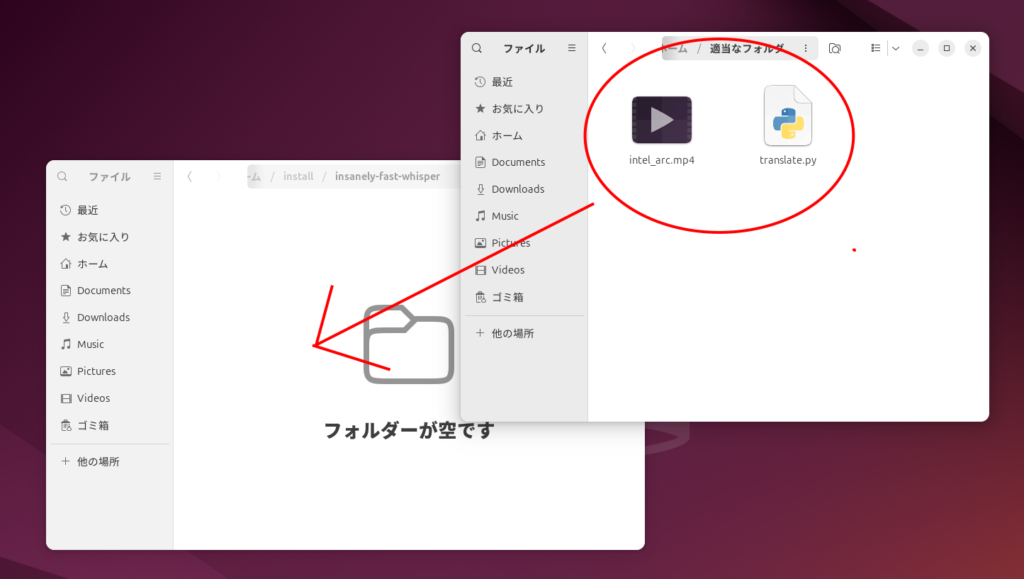Expand the view options dropdown arrow

[895, 48]
